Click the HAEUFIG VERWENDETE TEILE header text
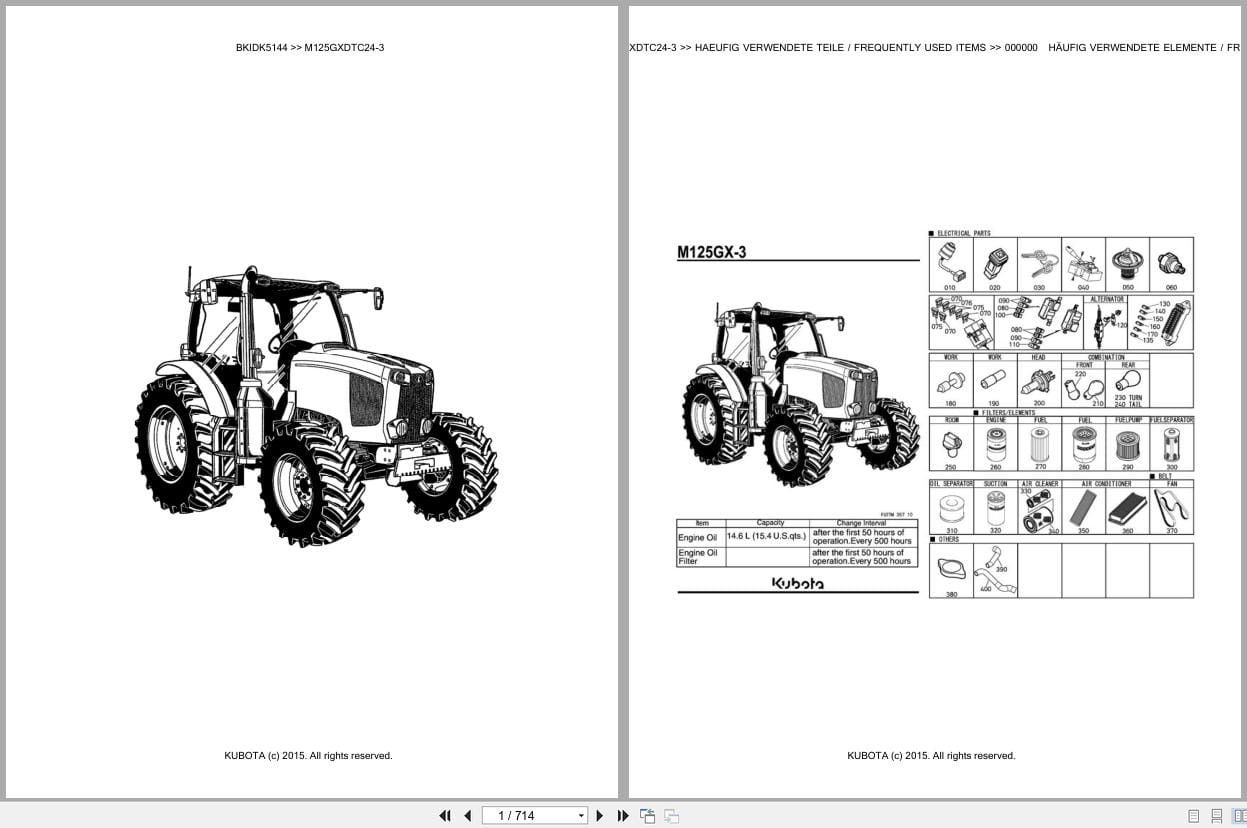 pos(769,47)
